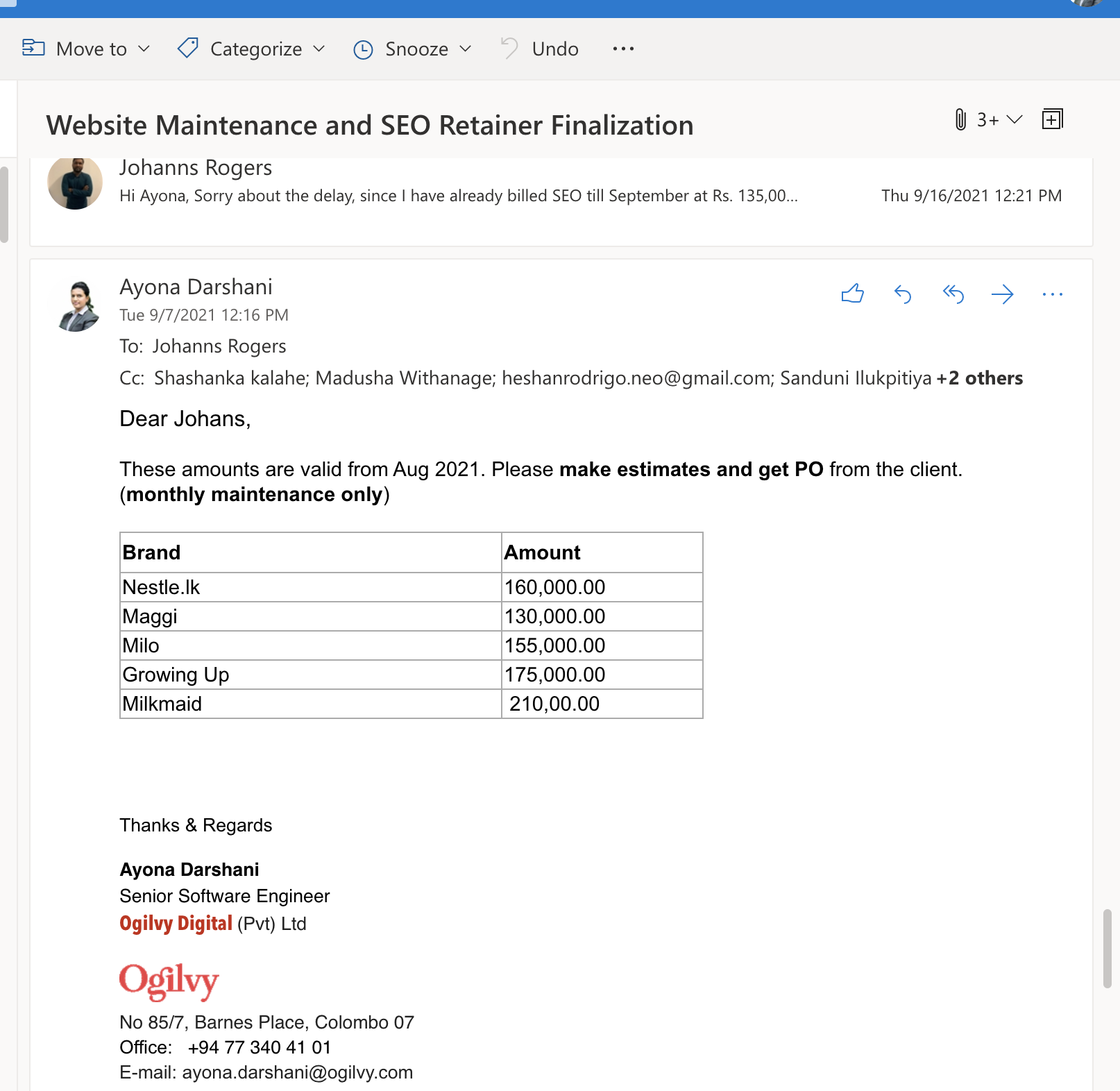Click the ayona.darshani@ogilvy.com email address
This screenshot has height=1091, width=1120.
tap(297, 1072)
